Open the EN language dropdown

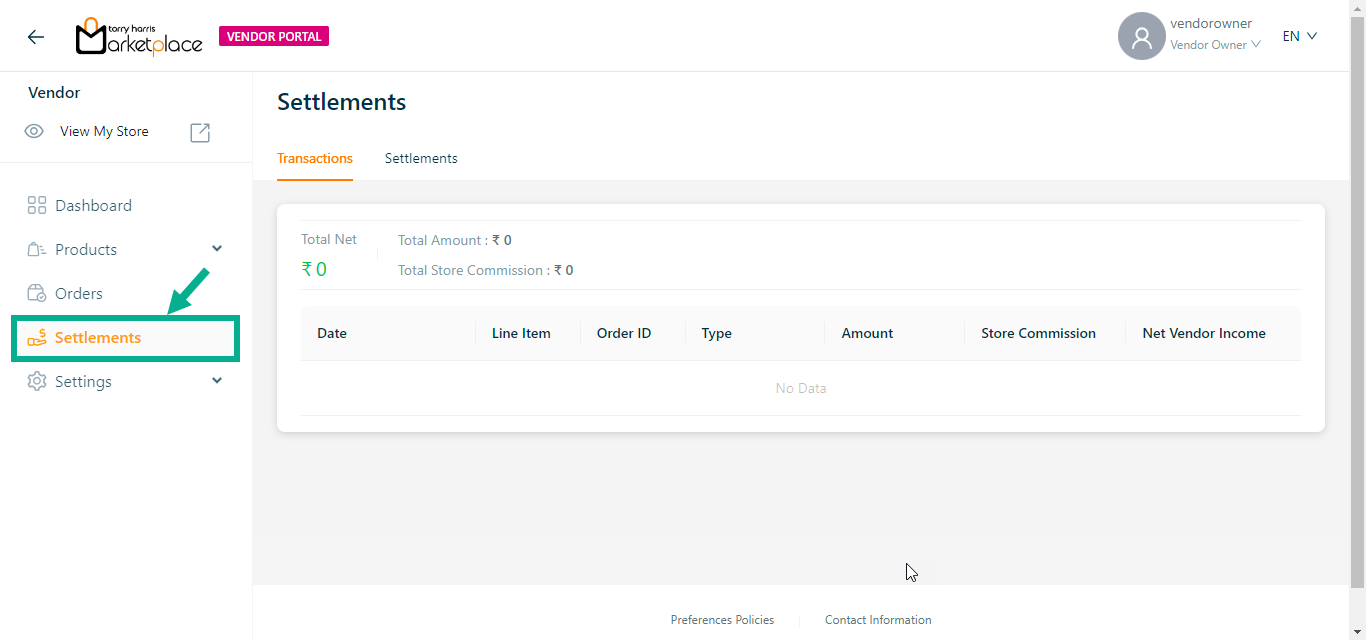click(1300, 36)
